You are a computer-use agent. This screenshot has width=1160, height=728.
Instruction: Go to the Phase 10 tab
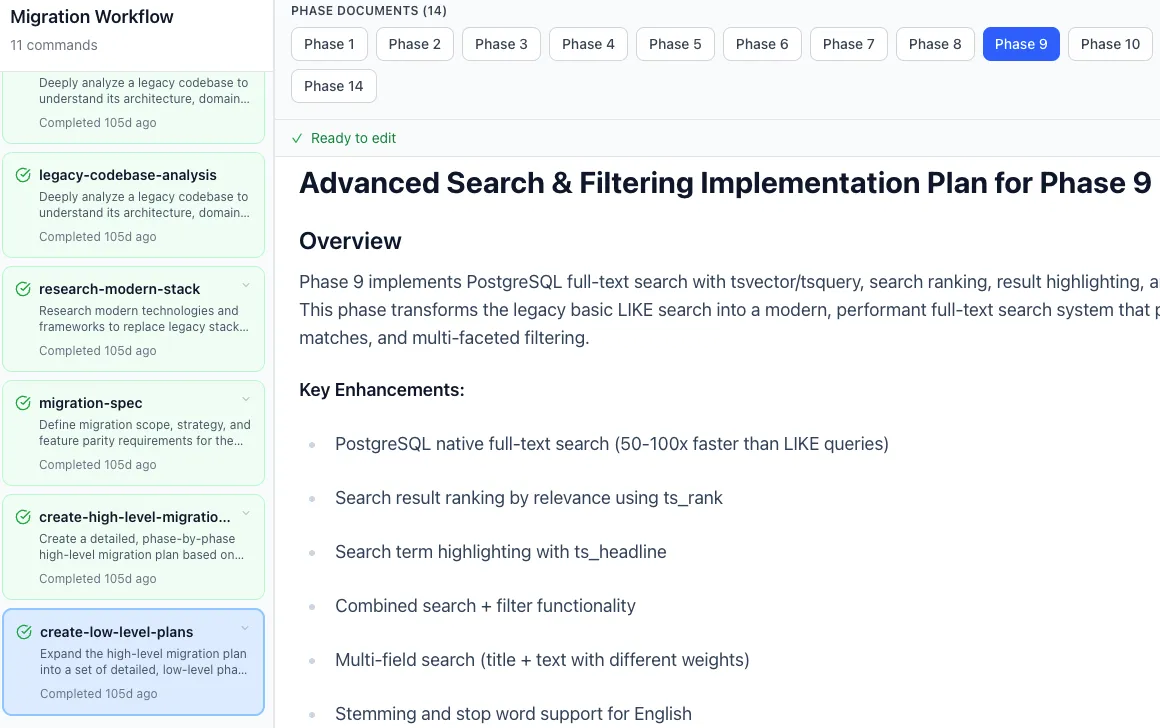[1110, 44]
